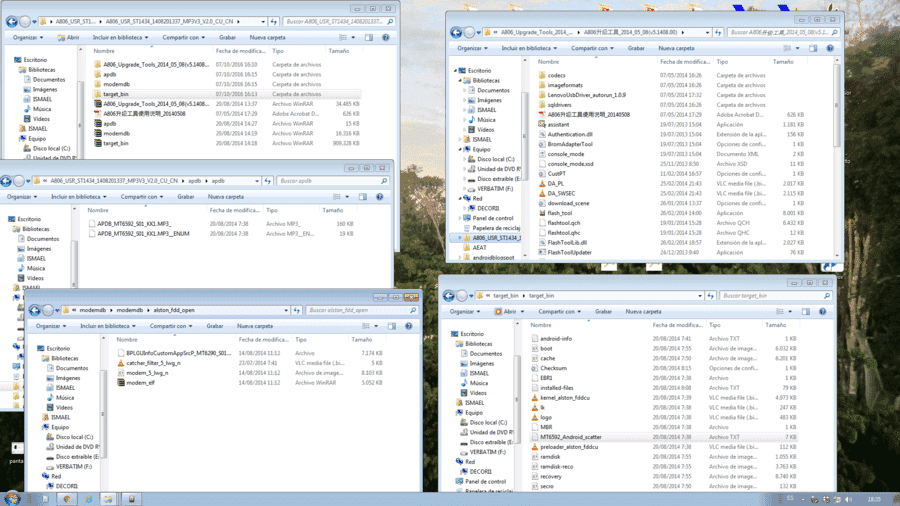Open help in the A806 Upgrade Tools window

[x=830, y=49]
